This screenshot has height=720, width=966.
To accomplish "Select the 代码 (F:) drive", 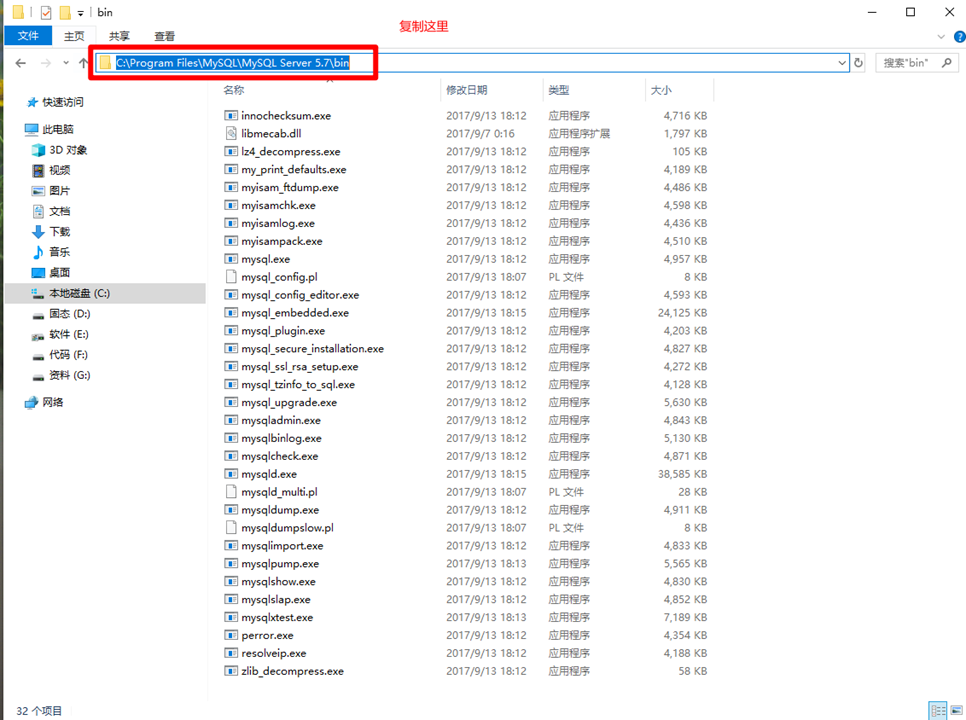I will click(60, 355).
